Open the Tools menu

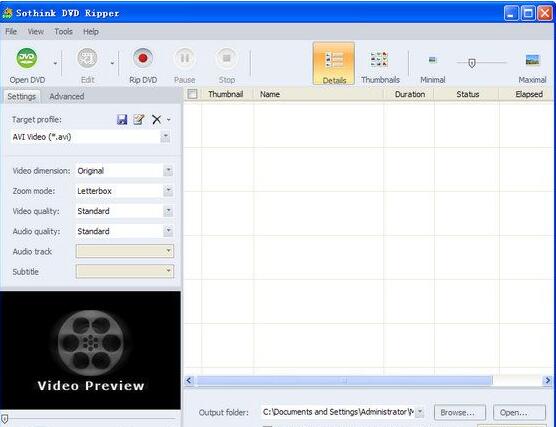(x=63, y=32)
